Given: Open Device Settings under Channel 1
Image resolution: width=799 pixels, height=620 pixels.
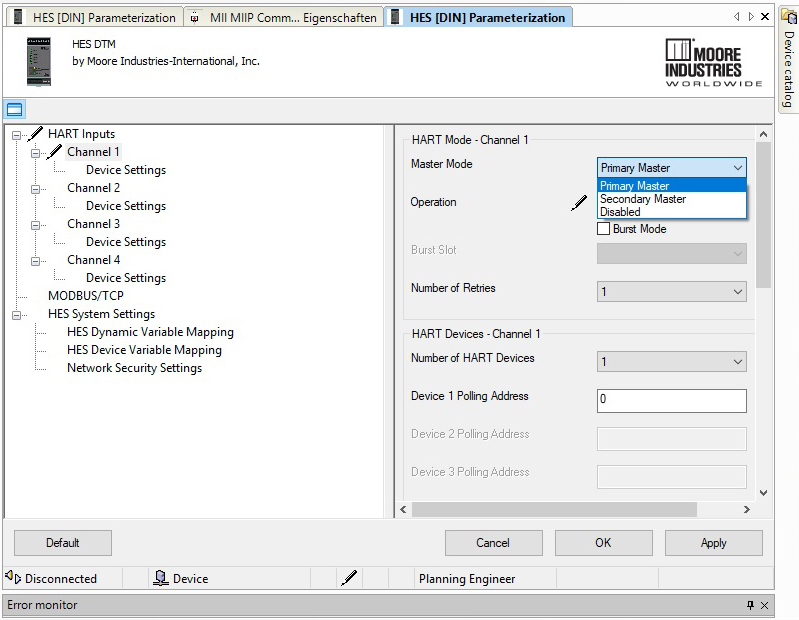Looking at the screenshot, I should click(126, 170).
